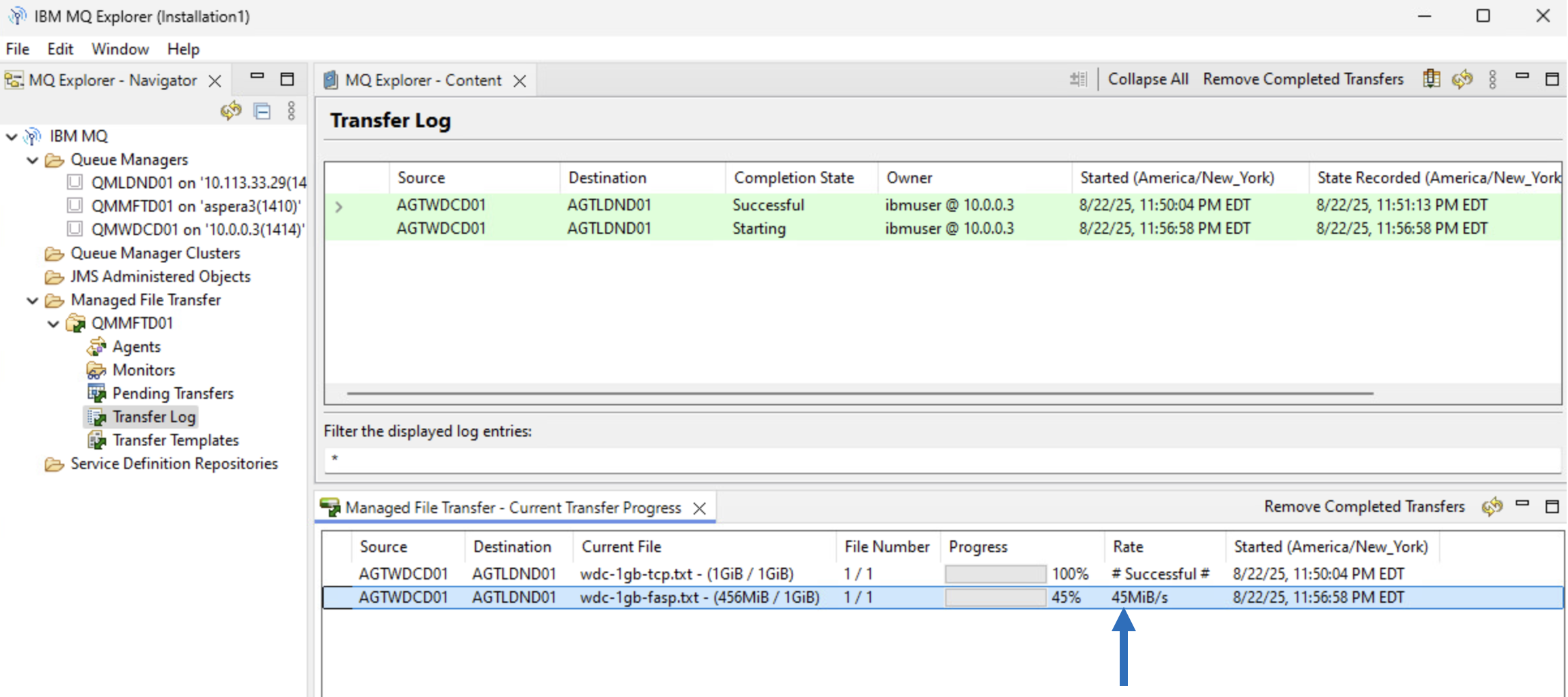Viewport: 1568px width, 697px height.
Task: Minimize the Current Transfer Progress panel
Action: coord(1523,503)
